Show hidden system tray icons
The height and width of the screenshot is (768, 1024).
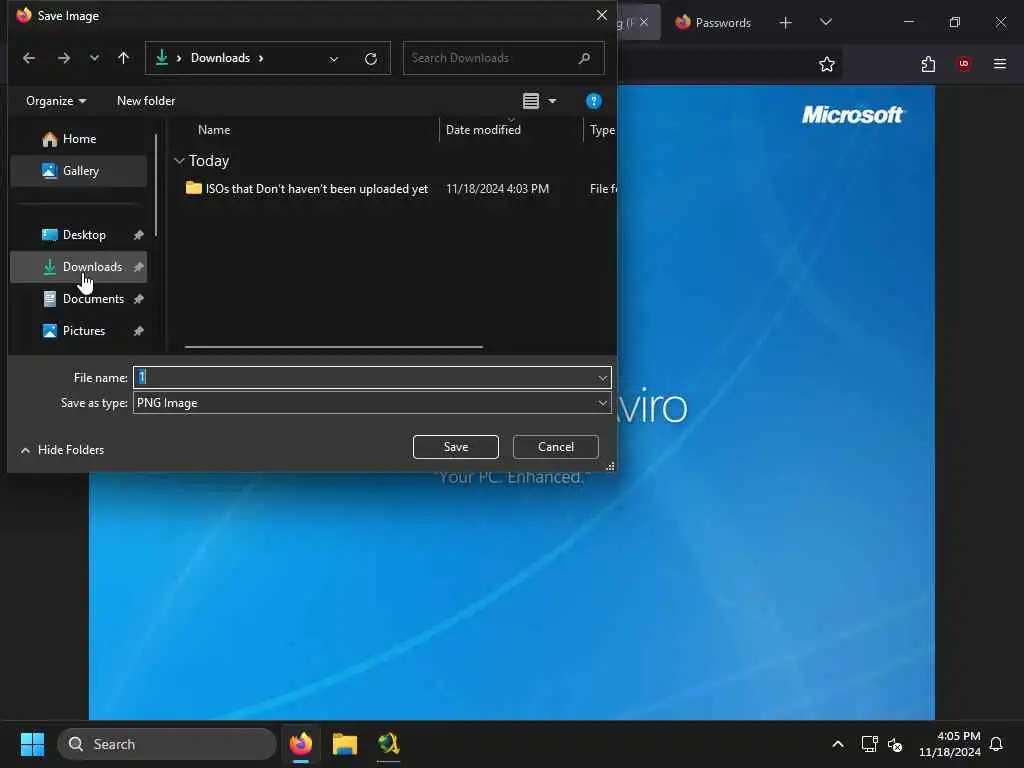[x=838, y=744]
